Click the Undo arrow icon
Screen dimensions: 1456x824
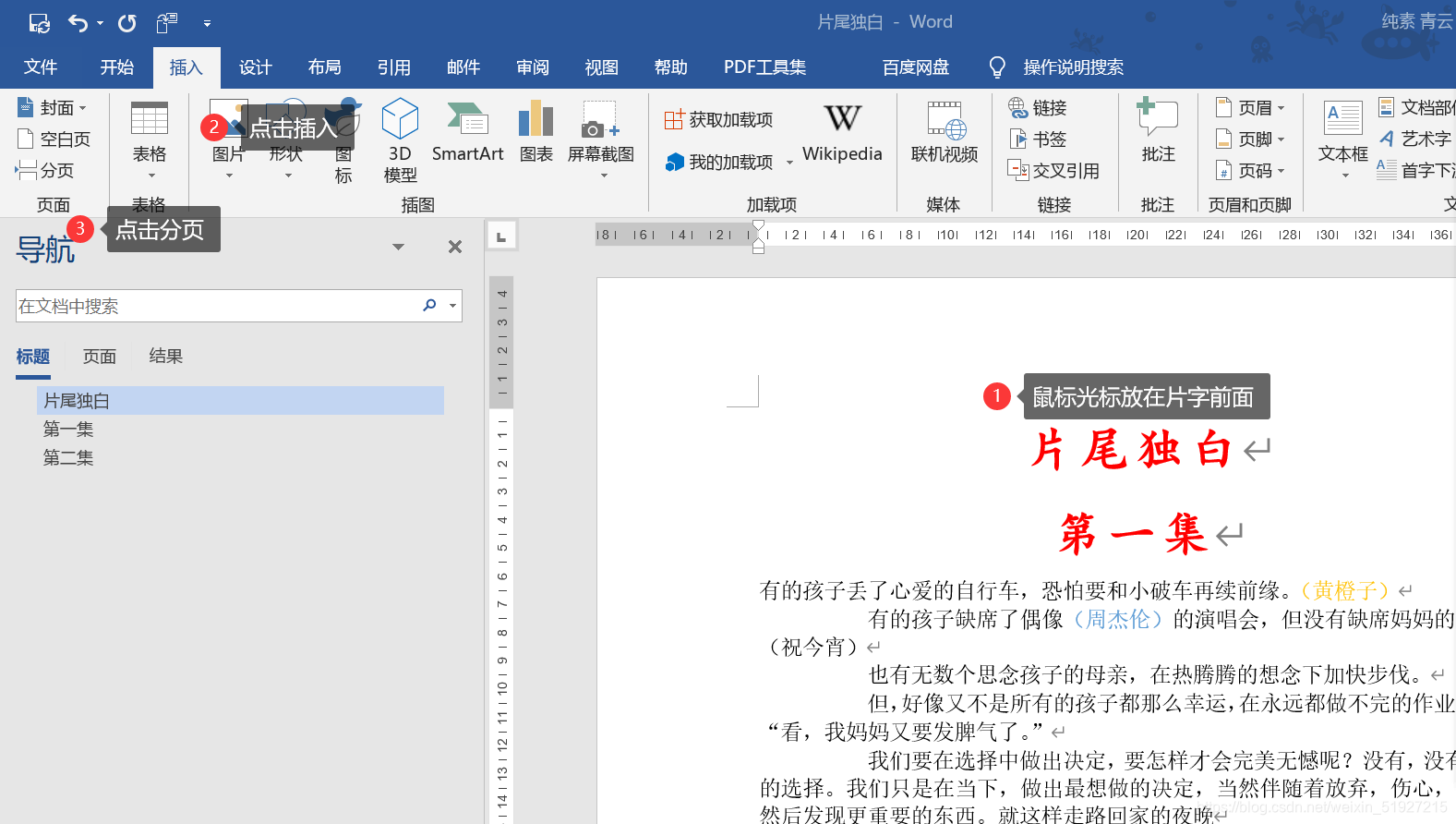click(x=78, y=23)
